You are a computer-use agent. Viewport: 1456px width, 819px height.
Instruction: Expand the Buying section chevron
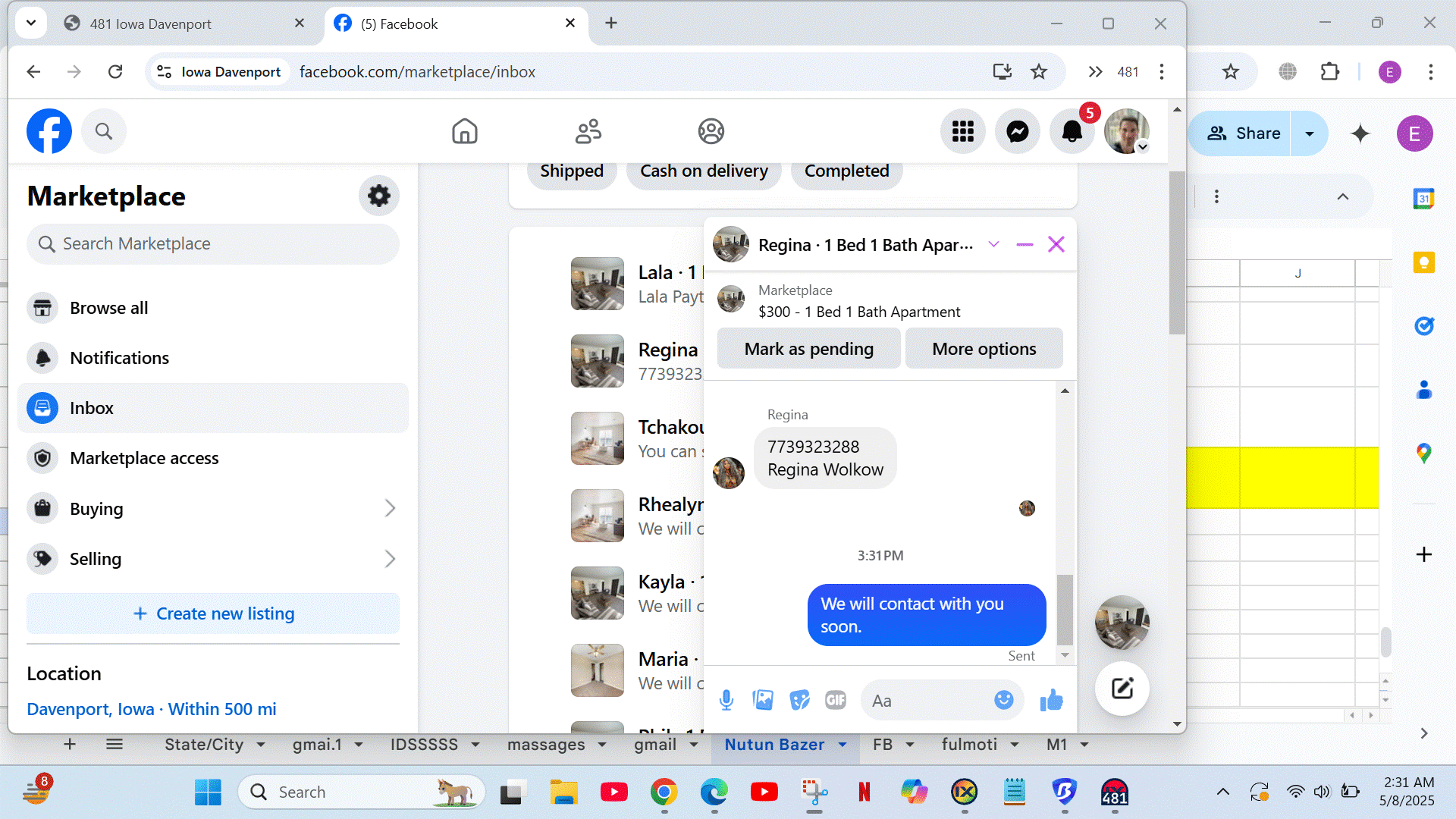click(390, 508)
